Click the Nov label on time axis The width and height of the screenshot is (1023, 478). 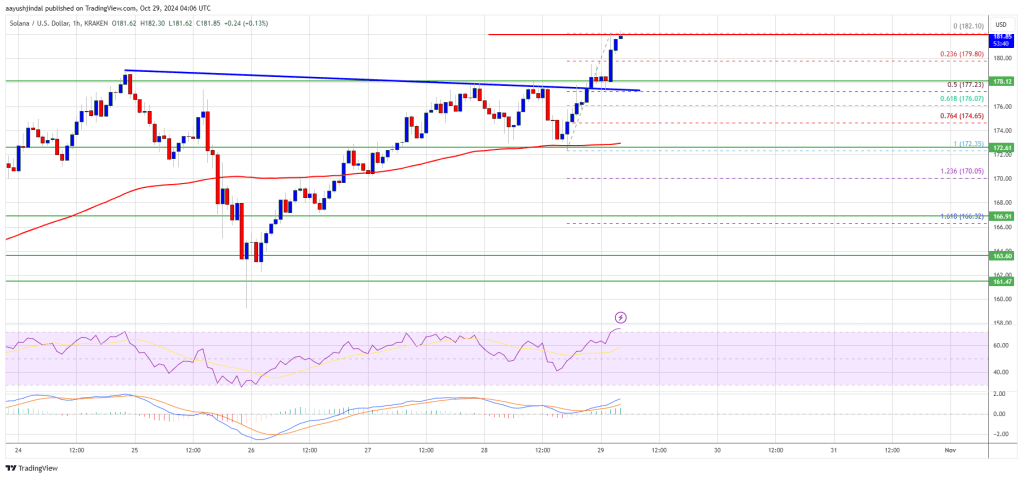948,451
